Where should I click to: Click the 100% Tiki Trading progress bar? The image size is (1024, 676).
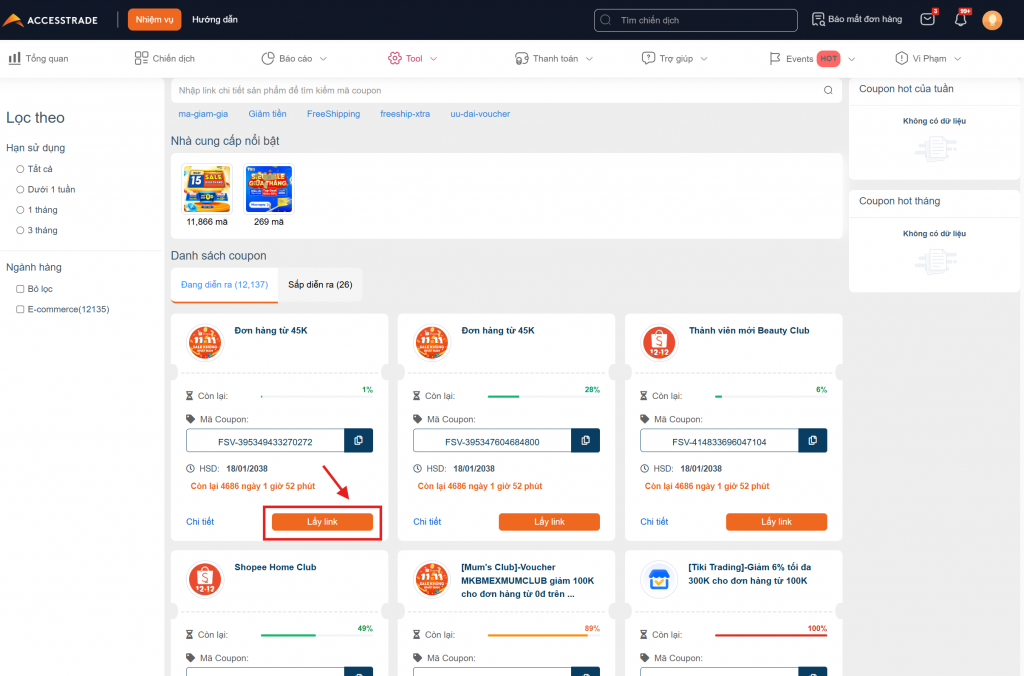pyautogui.click(x=771, y=635)
